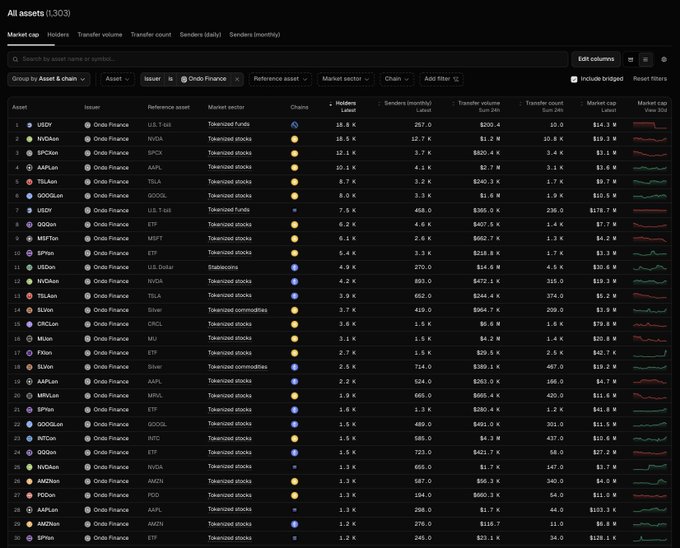Image resolution: width=680 pixels, height=548 pixels.
Task: Click reference asset MRVL cell
Action: (155, 396)
